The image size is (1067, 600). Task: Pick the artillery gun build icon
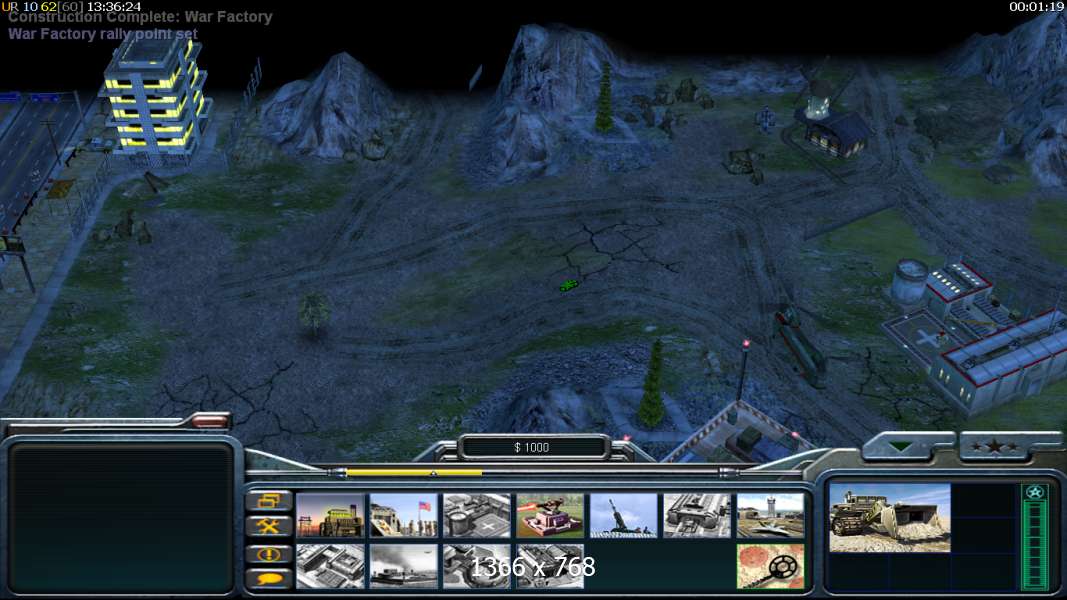pos(623,516)
